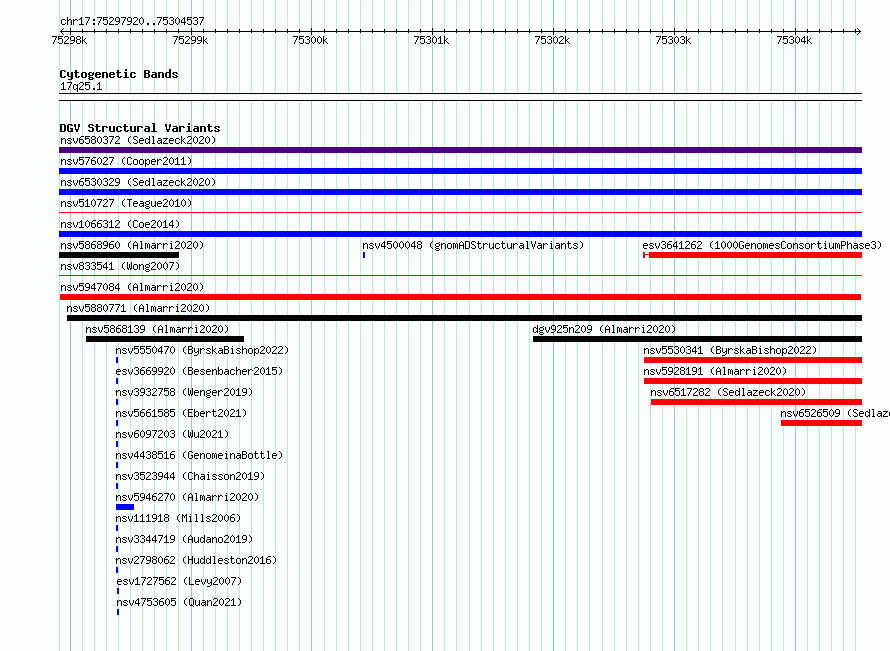Click esv3641262 (1000GenomesConsortiumPhase3) label
Image resolution: width=890 pixels, height=651 pixels.
(762, 245)
